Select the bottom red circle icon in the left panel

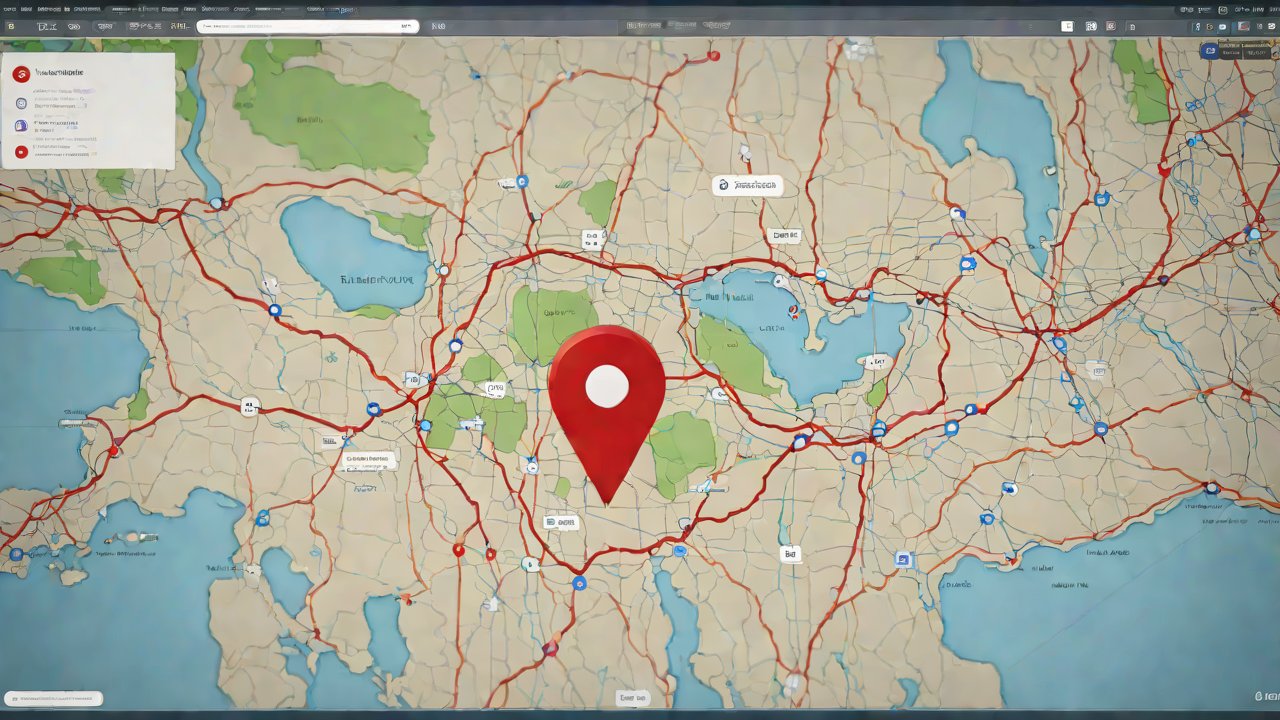(21, 152)
